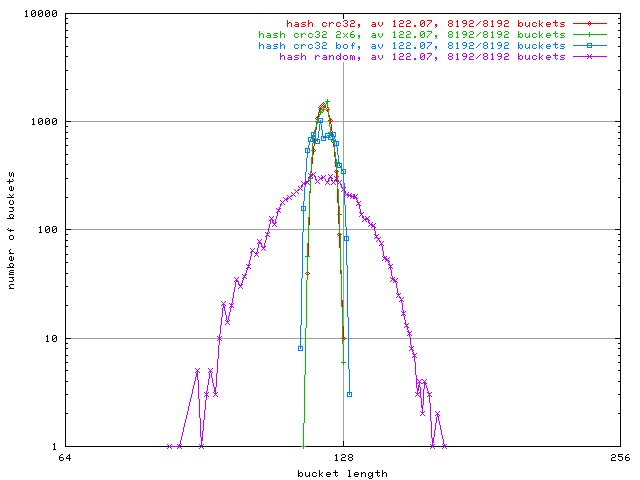
Task: Click the green legend line sample marker
Action: (x=589, y=35)
